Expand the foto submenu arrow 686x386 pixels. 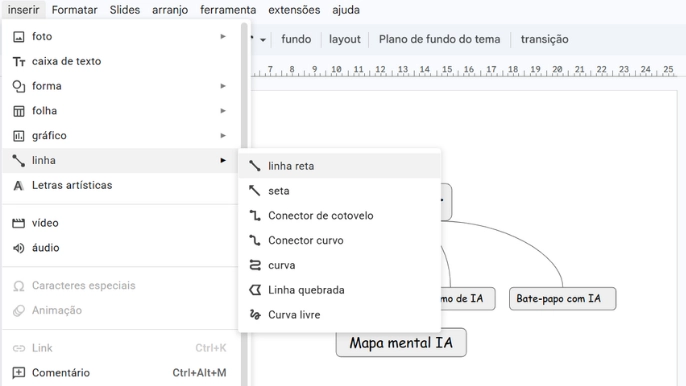223,36
